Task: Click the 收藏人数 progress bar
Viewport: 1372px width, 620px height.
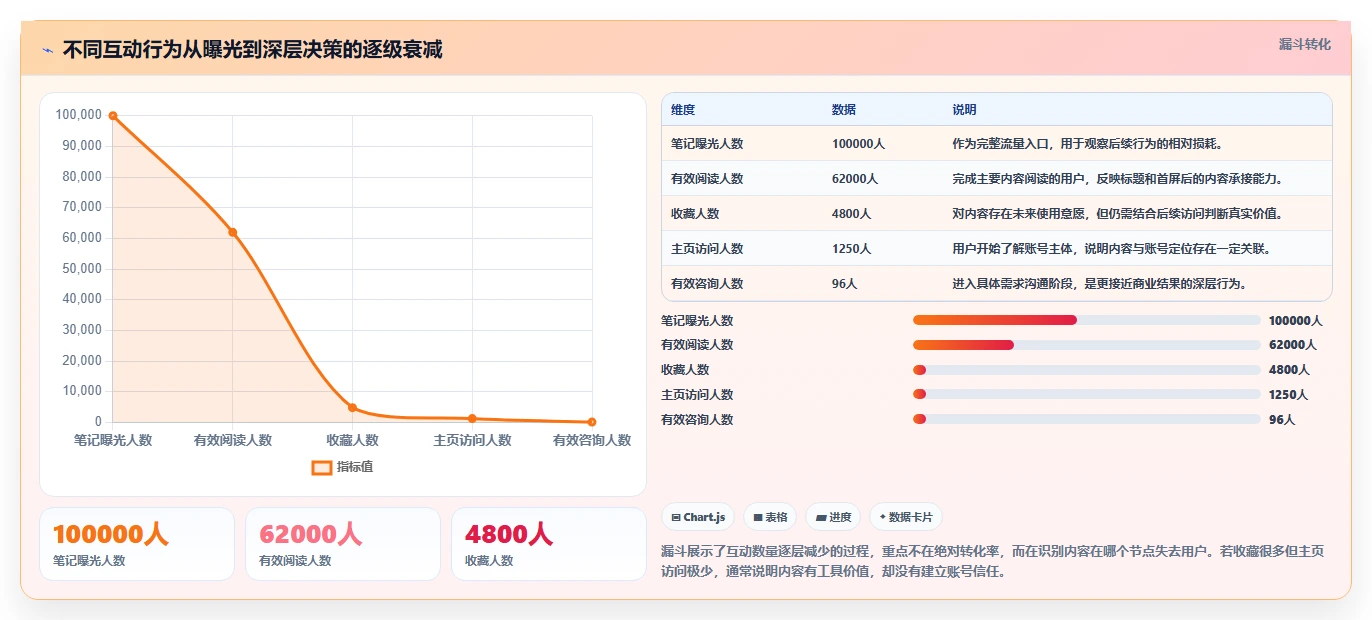Action: click(1086, 370)
